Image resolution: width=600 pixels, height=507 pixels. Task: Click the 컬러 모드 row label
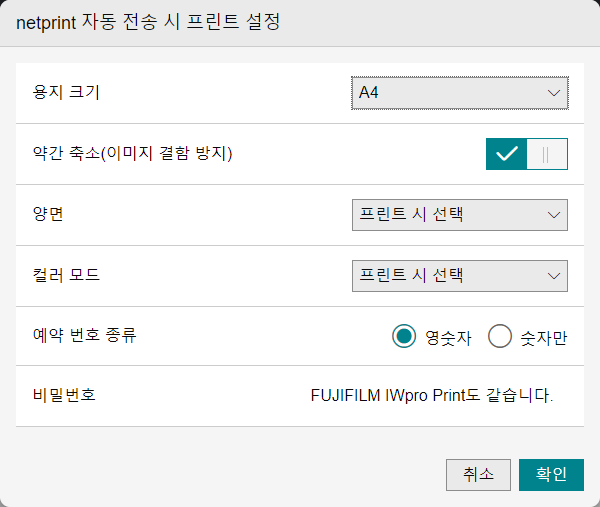[66, 275]
